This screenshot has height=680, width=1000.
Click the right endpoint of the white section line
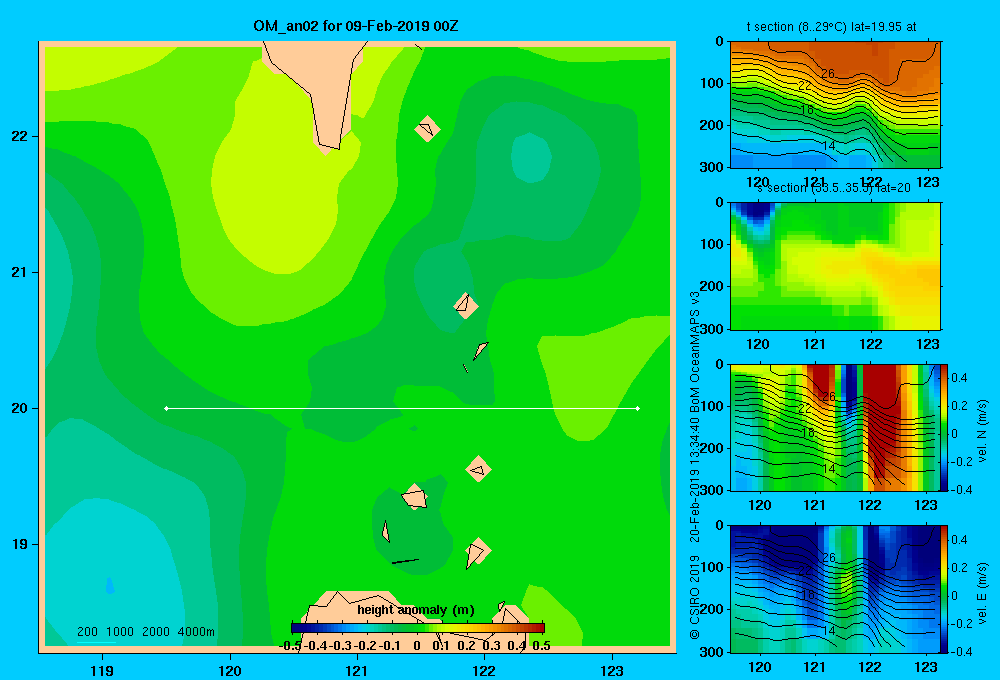638,408
